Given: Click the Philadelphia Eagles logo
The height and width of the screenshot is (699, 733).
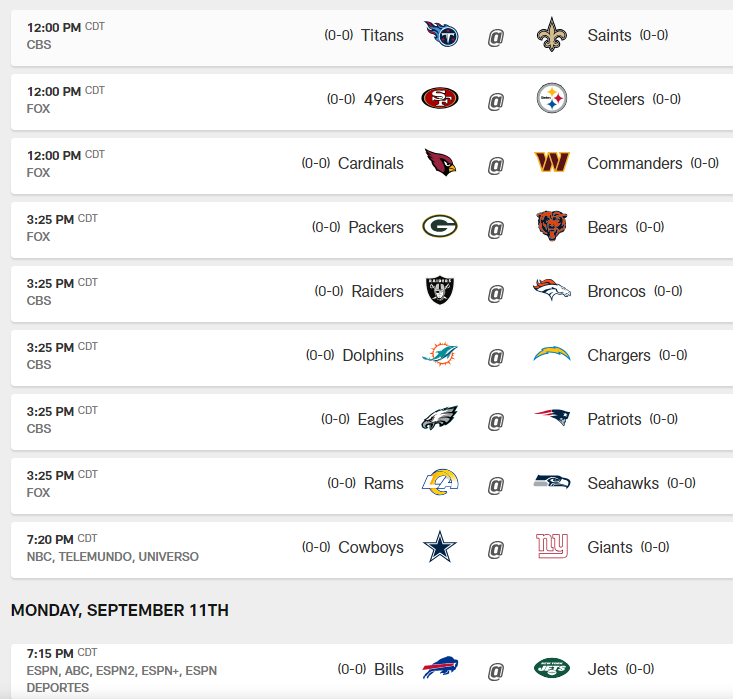Looking at the screenshot, I should click(x=440, y=419).
